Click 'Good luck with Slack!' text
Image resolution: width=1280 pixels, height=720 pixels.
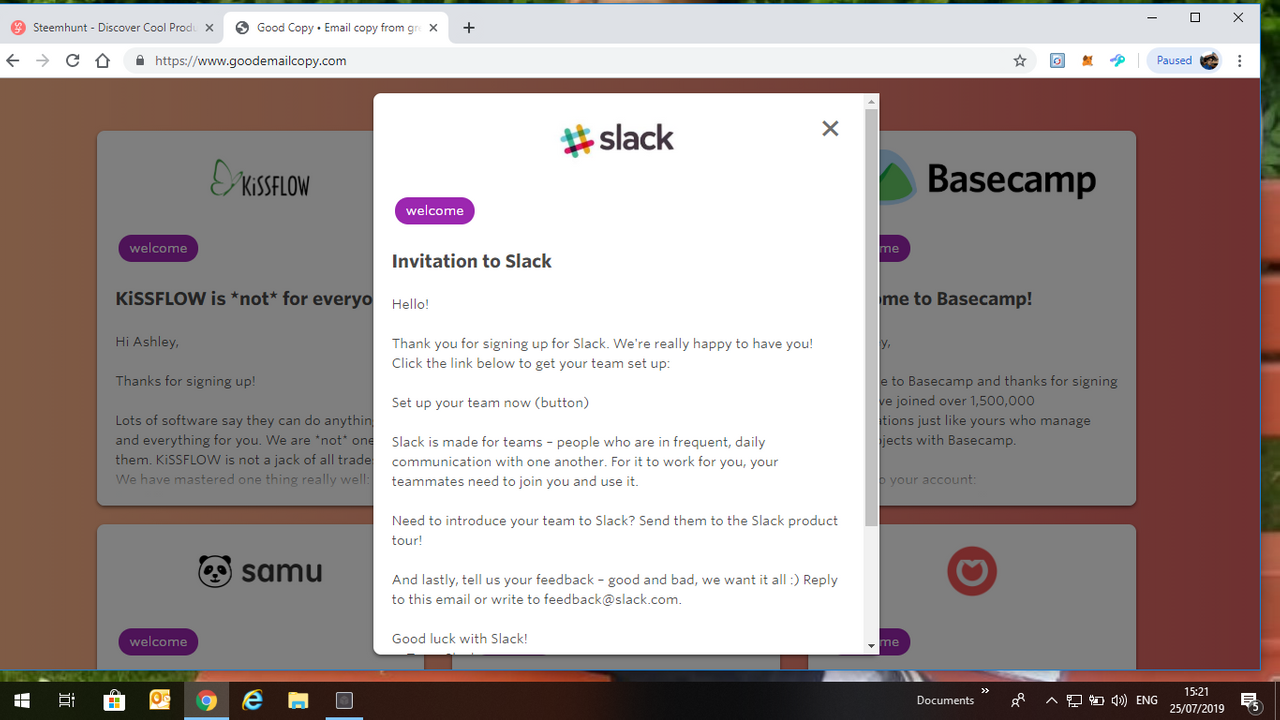tap(459, 638)
